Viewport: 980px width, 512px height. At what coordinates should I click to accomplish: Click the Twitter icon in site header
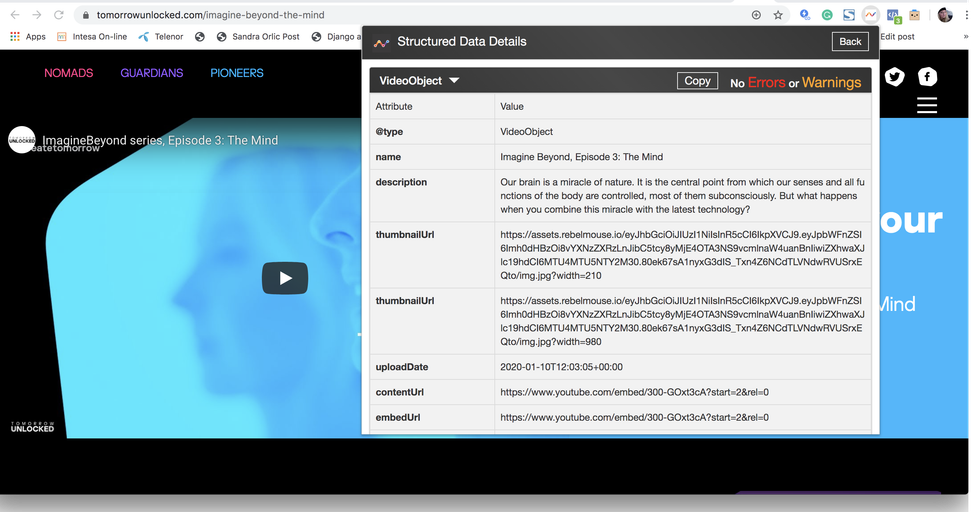pos(894,77)
